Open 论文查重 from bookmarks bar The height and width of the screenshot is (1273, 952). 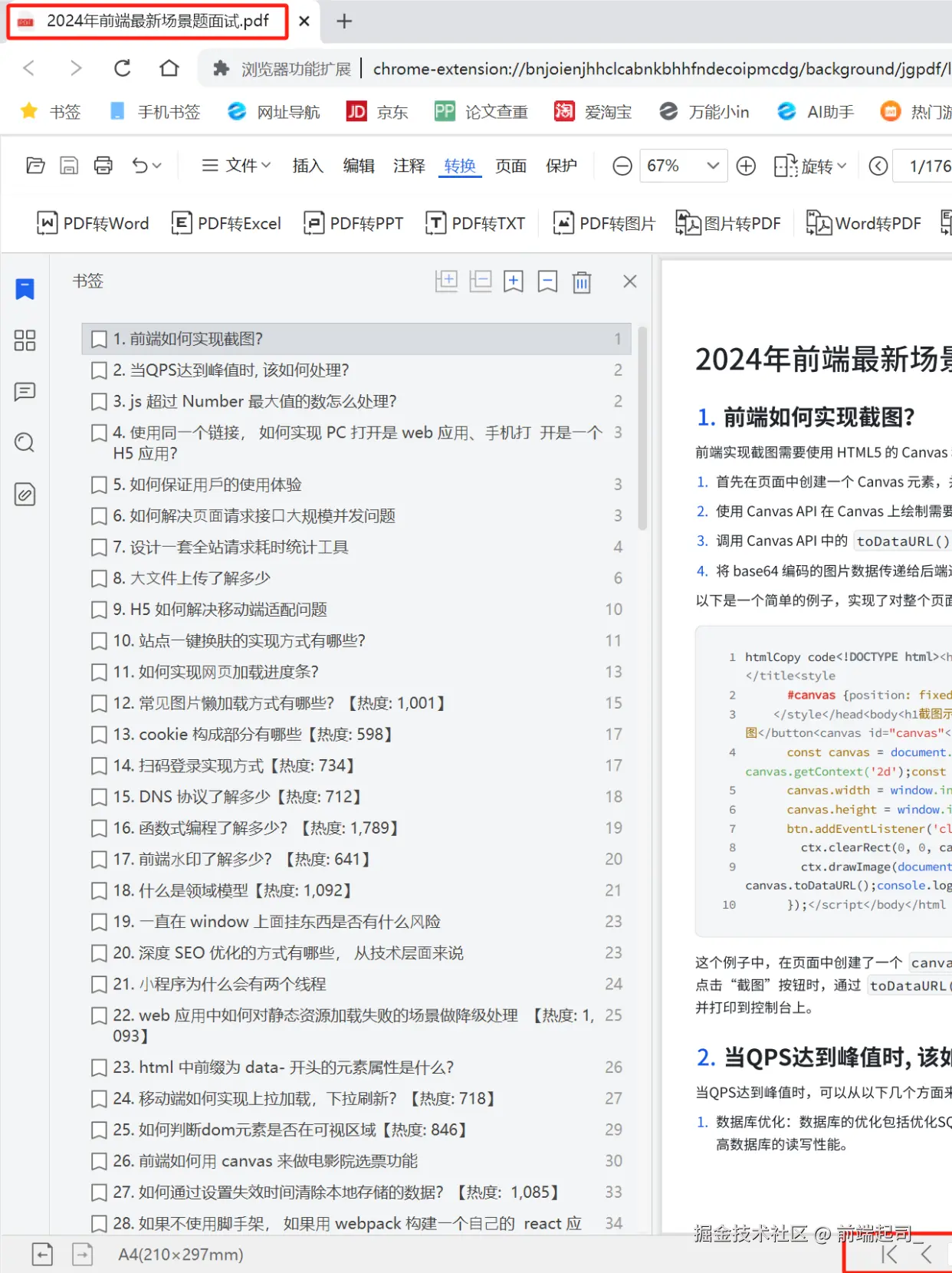coord(481,112)
